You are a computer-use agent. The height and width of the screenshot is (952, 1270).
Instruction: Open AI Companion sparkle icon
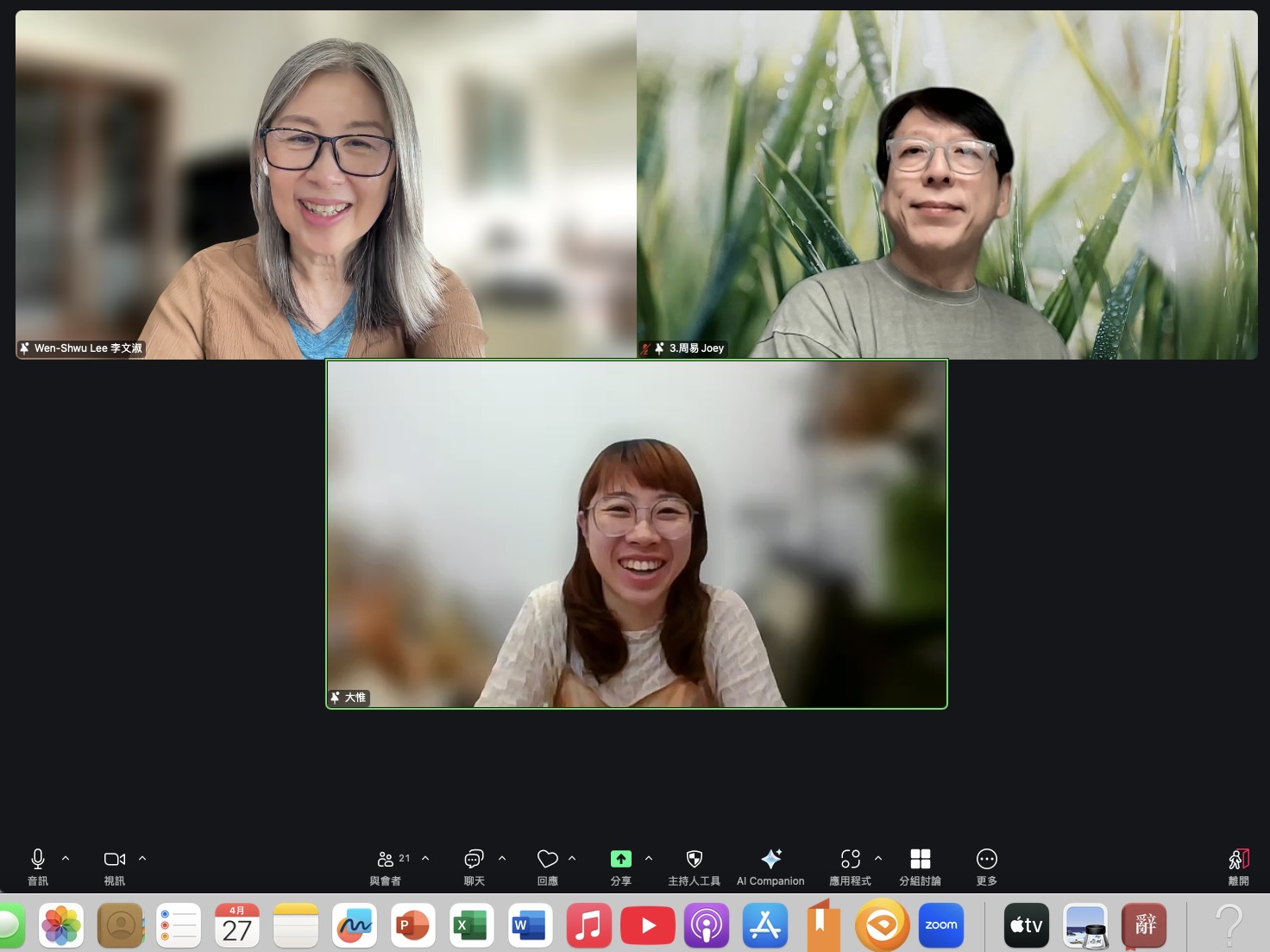(x=771, y=859)
